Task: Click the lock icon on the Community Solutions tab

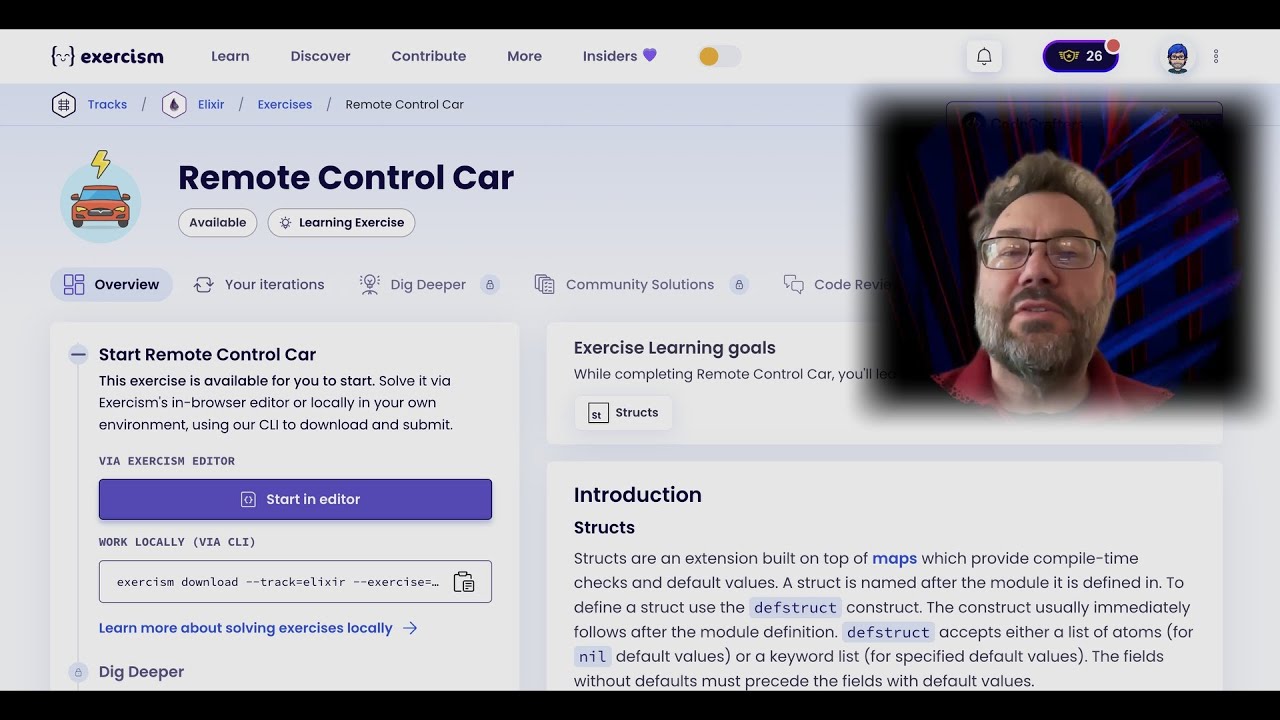Action: [x=739, y=285]
